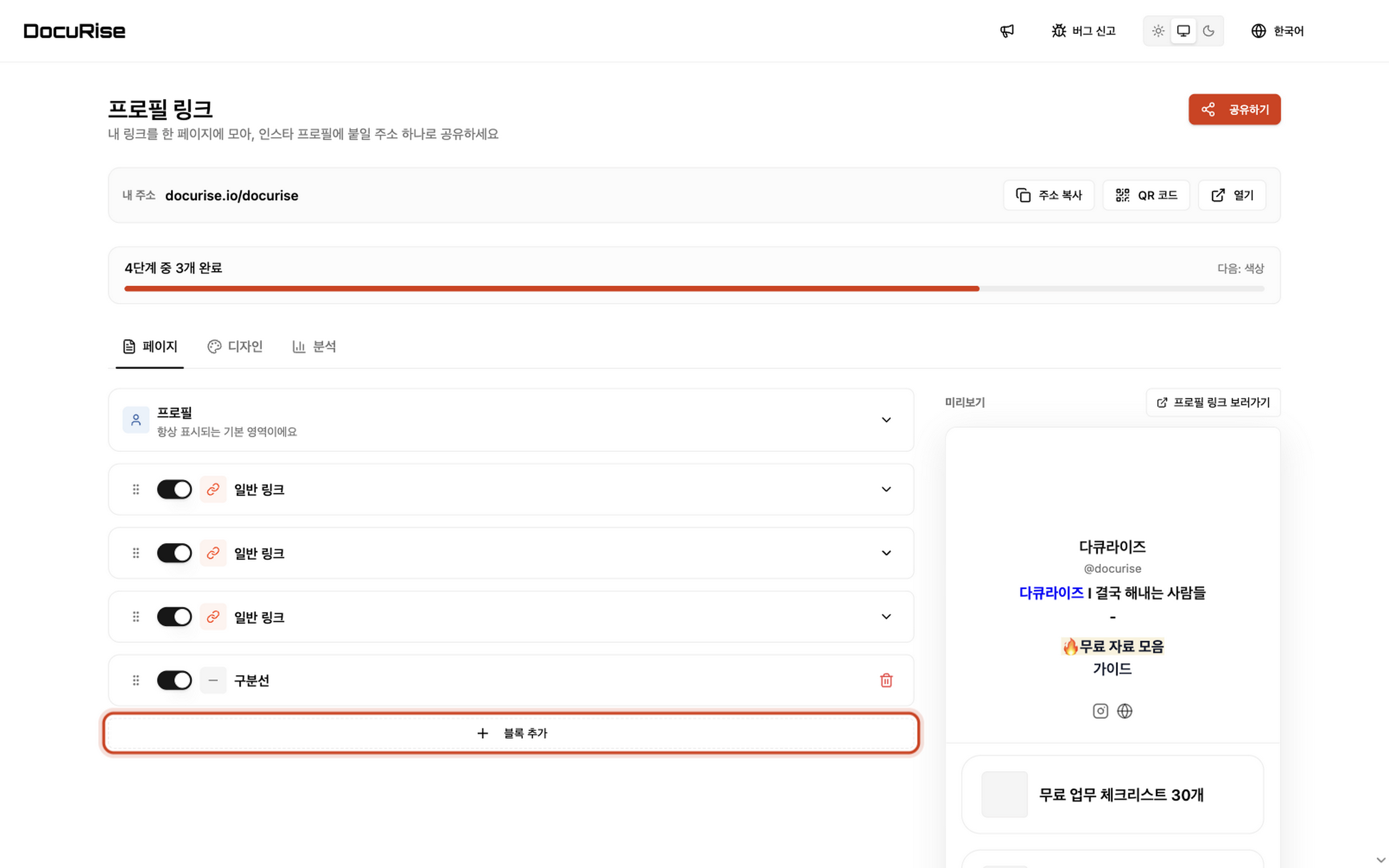Click drag handle of third 일반 링크

pos(136,617)
